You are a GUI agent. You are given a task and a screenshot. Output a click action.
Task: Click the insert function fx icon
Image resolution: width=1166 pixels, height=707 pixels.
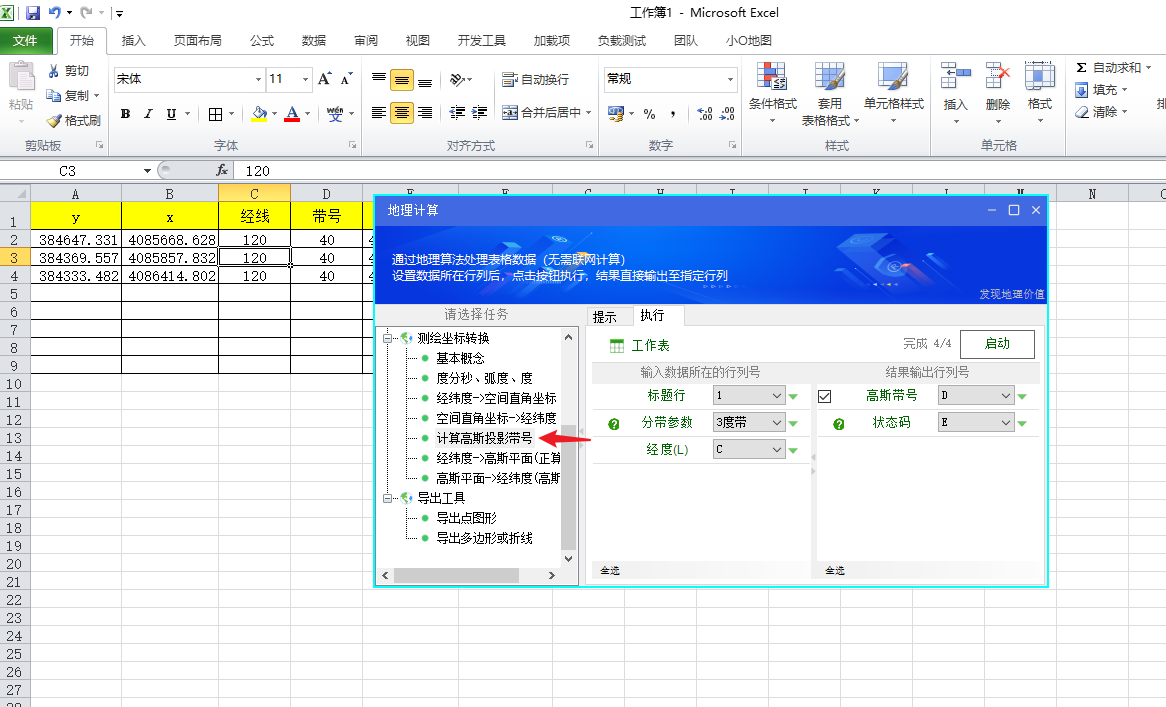pyautogui.click(x=222, y=170)
